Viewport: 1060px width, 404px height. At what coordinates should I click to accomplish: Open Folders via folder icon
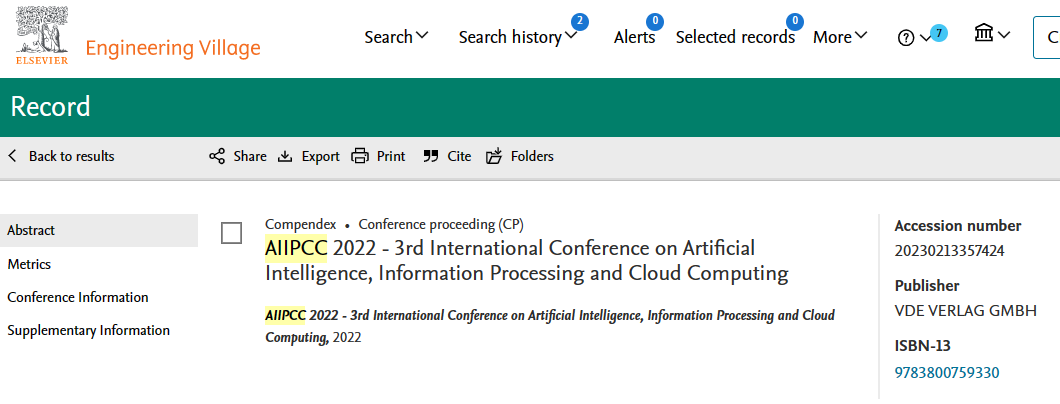(494, 156)
